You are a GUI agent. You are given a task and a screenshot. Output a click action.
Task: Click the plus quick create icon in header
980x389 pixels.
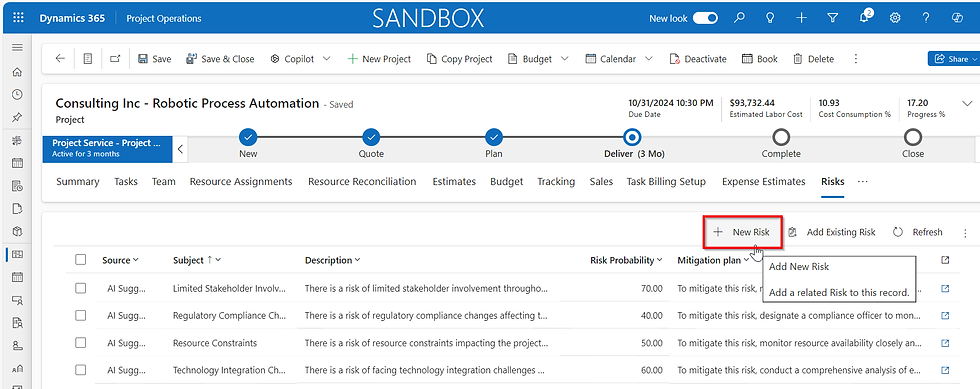pos(802,18)
